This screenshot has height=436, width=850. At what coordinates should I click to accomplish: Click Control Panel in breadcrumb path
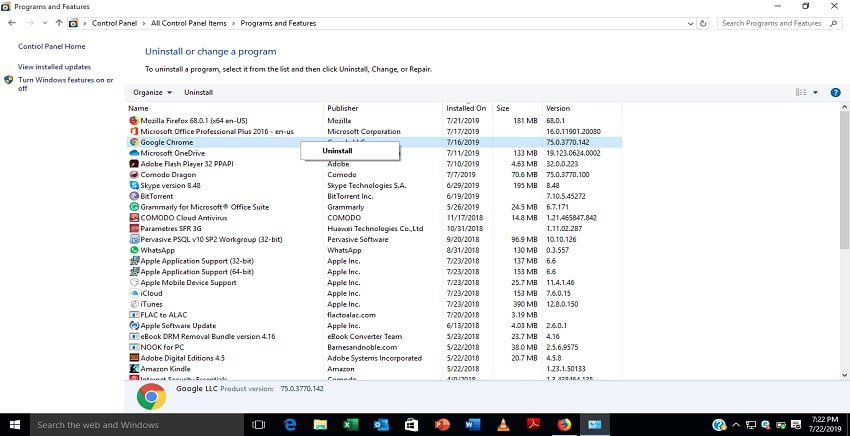point(114,23)
